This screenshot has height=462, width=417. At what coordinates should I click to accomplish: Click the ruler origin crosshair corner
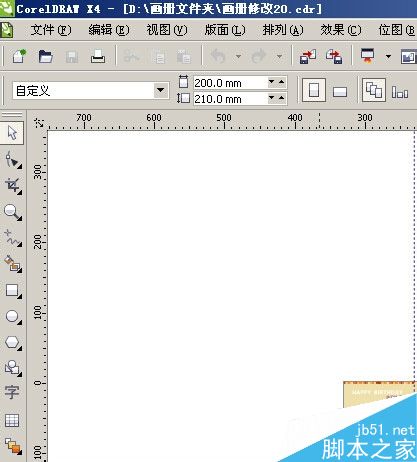pos(39,123)
